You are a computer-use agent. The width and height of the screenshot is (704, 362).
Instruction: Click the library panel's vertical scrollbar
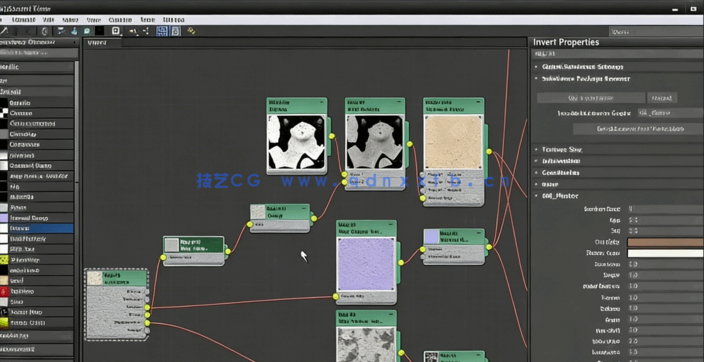tap(76, 121)
